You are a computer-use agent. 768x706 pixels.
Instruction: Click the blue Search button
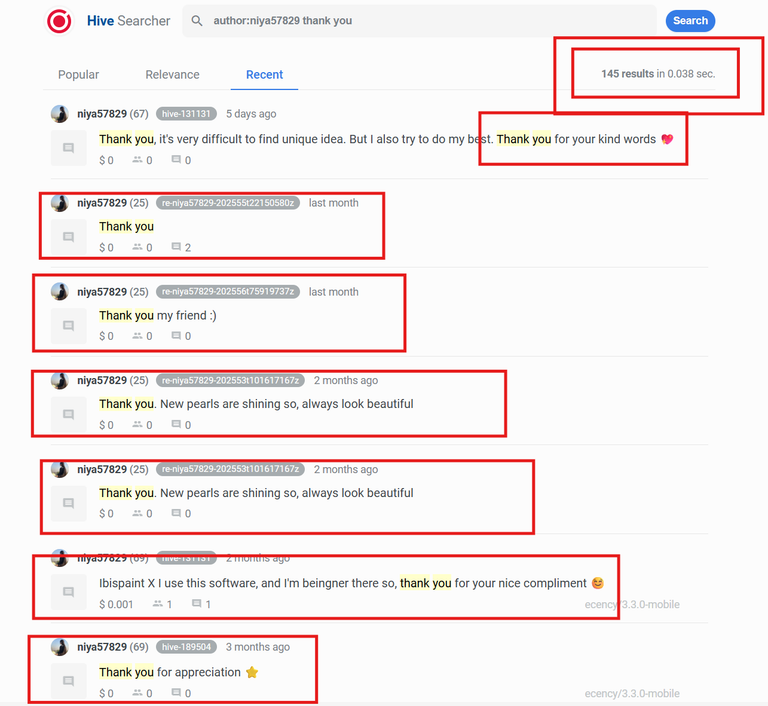pos(690,21)
